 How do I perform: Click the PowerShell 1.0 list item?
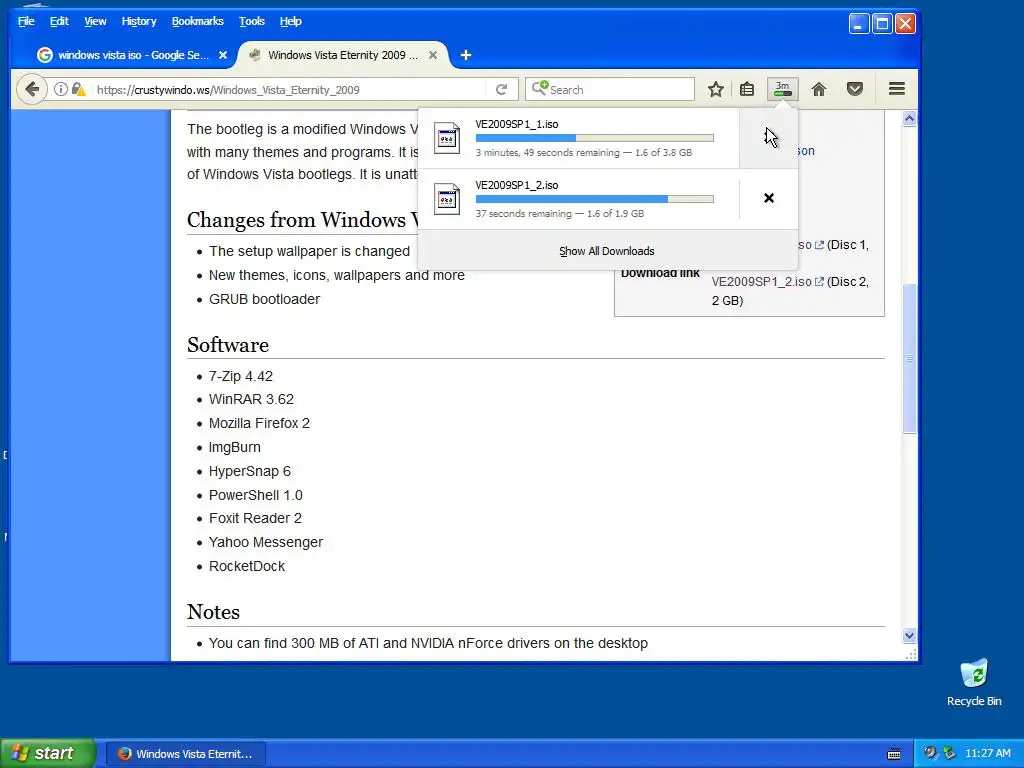255,496
